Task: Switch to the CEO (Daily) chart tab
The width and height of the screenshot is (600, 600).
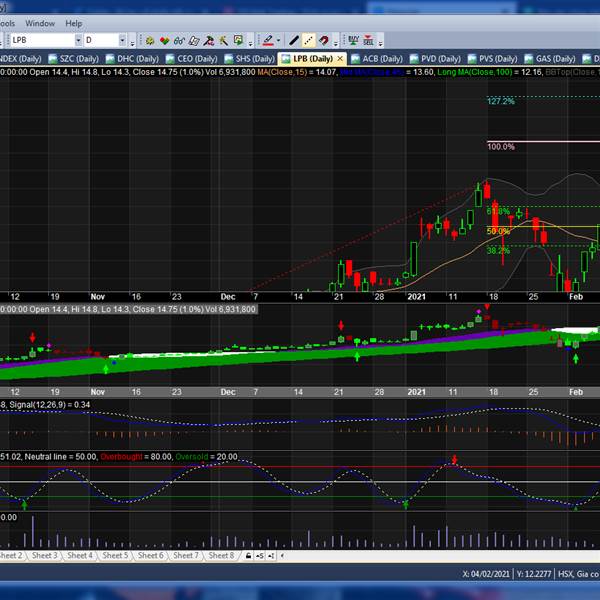Action: pos(192,59)
